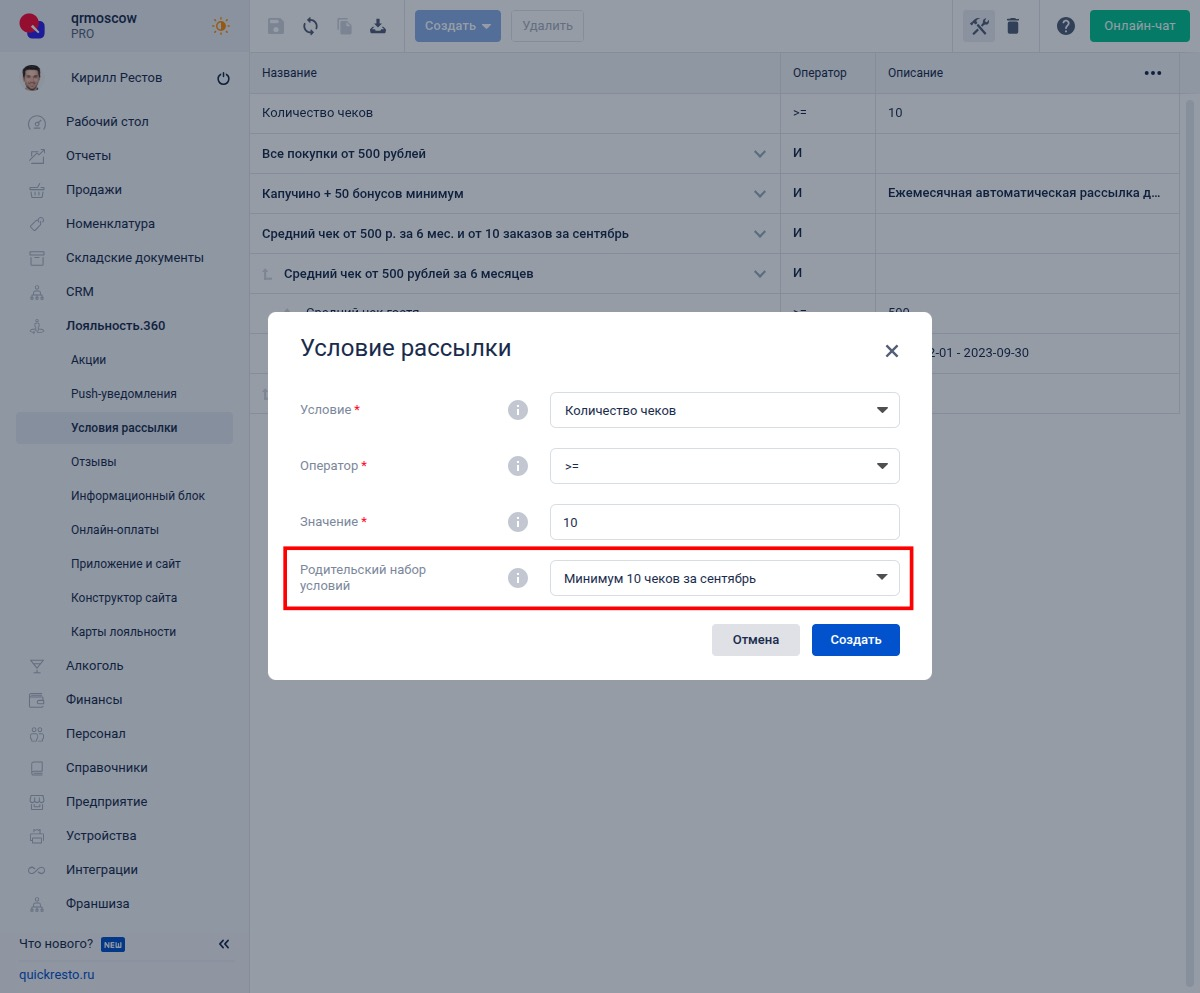Open the tools wrench and hammer icon
The image size is (1200, 993).
click(x=979, y=26)
